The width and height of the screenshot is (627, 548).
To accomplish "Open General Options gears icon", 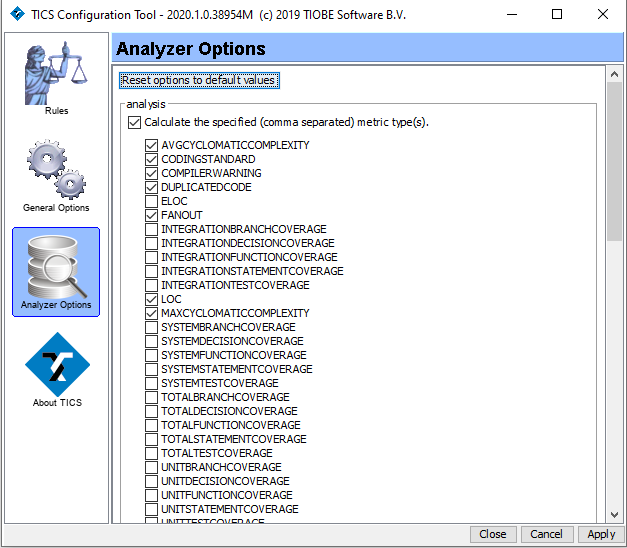I will [56, 170].
